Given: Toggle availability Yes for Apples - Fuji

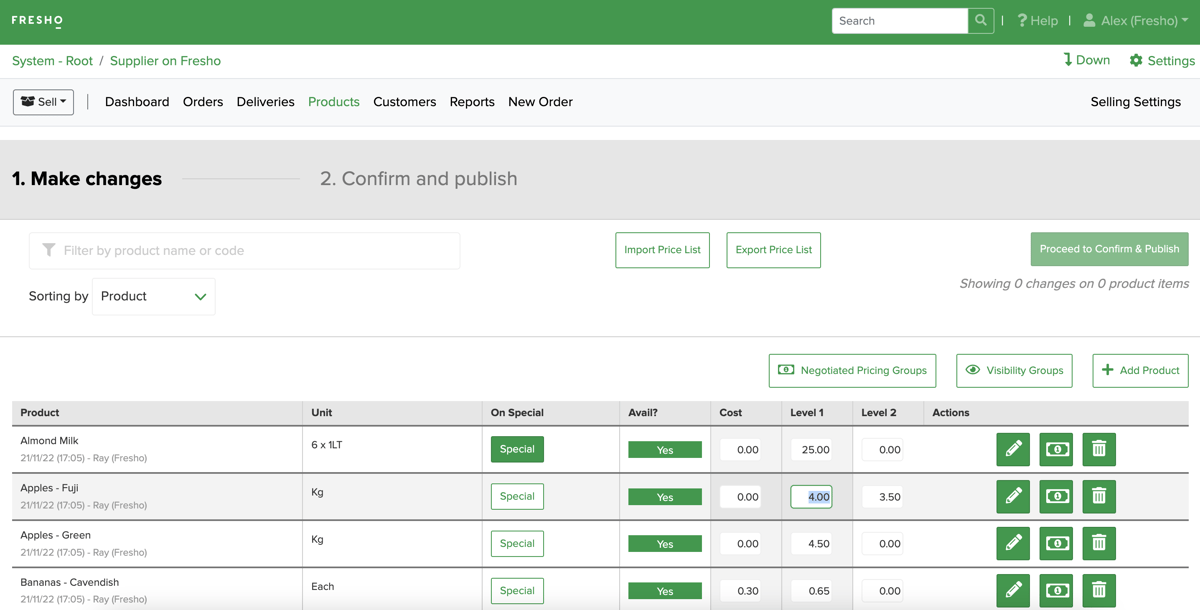Looking at the screenshot, I should [665, 497].
